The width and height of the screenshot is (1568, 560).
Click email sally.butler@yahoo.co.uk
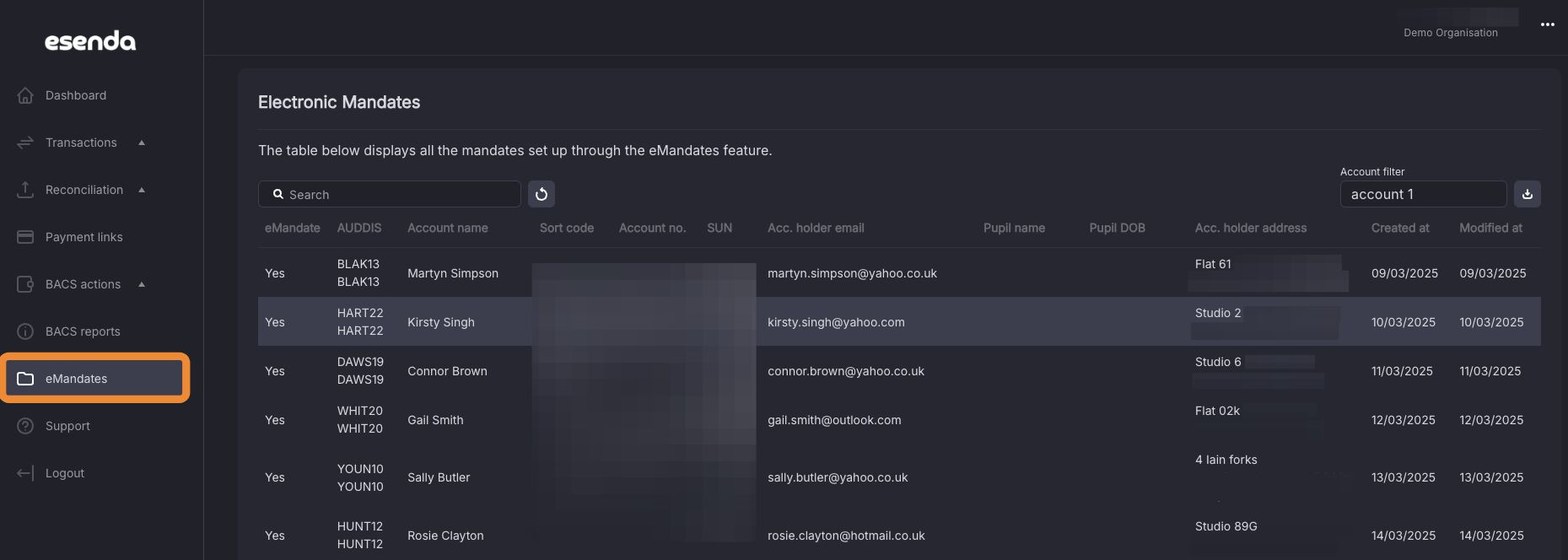(x=838, y=477)
